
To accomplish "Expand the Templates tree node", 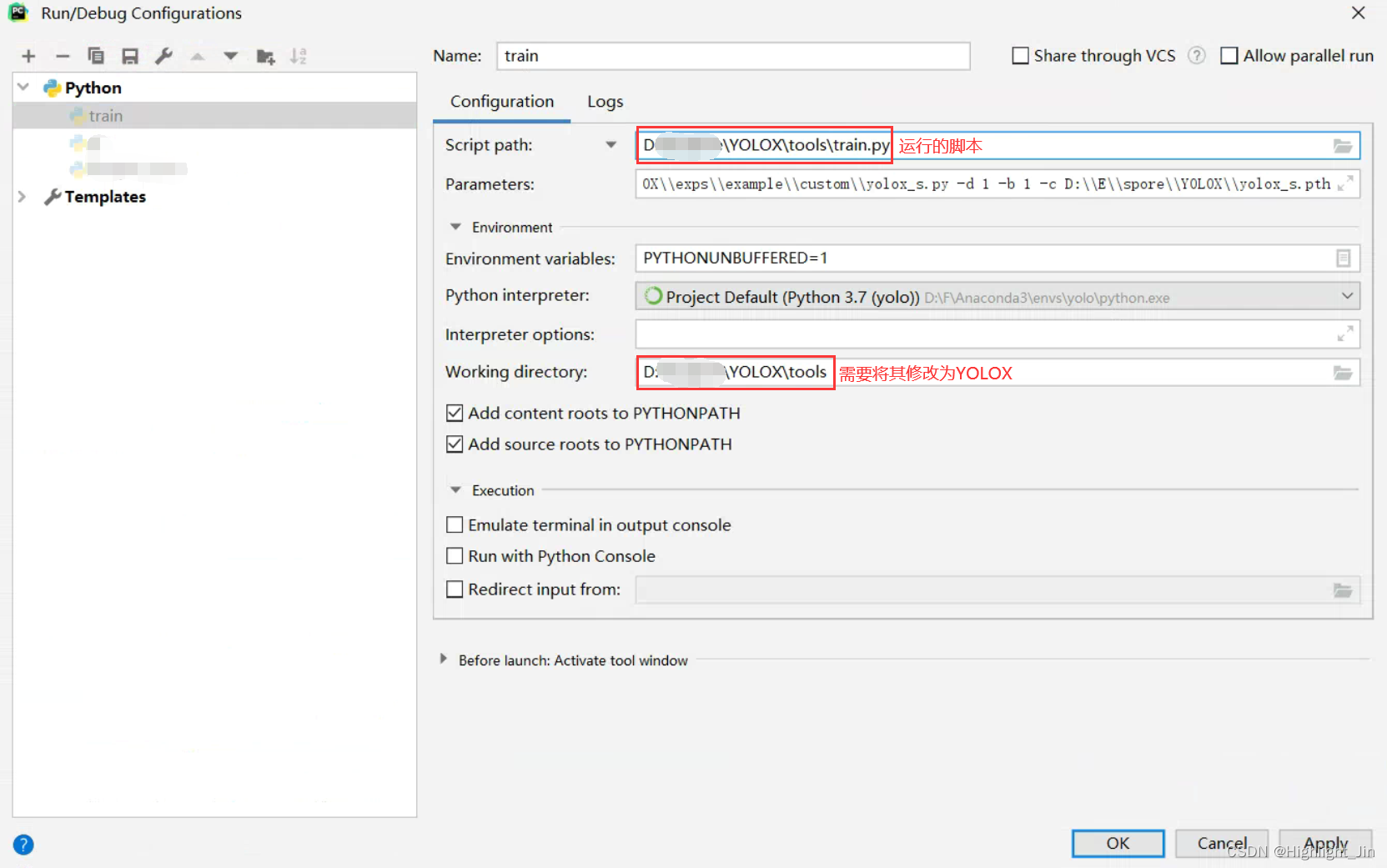I will (21, 197).
